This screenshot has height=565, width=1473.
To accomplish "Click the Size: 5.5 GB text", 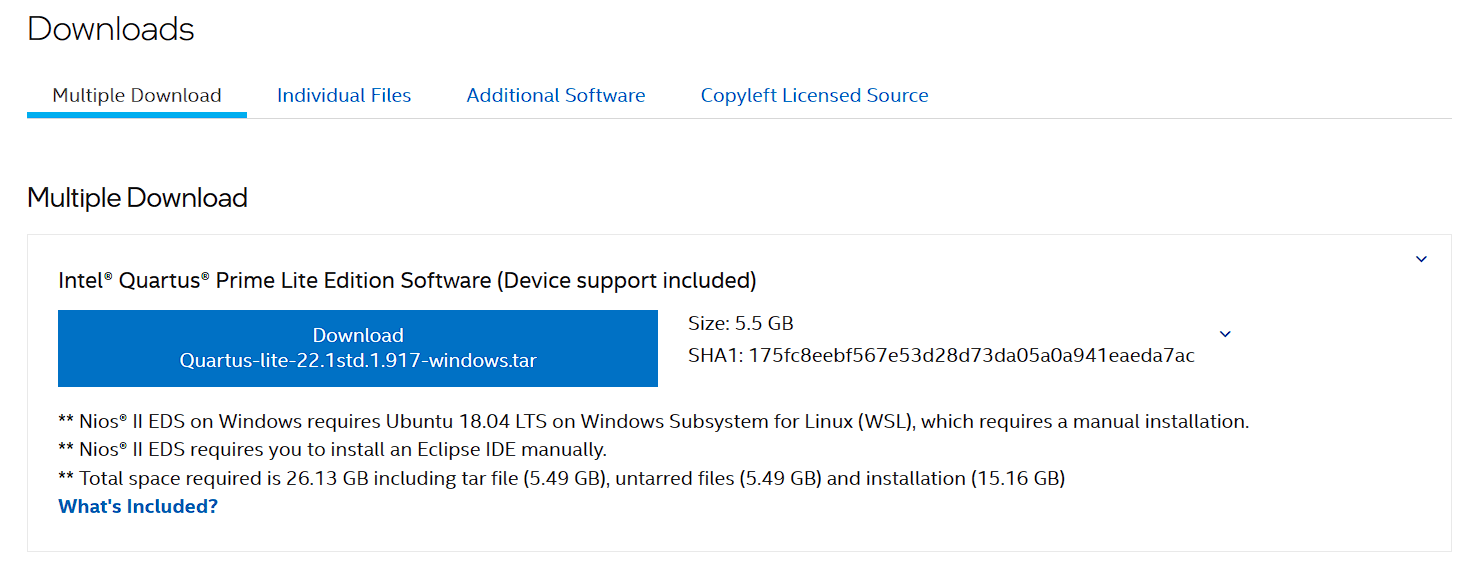I will point(740,323).
